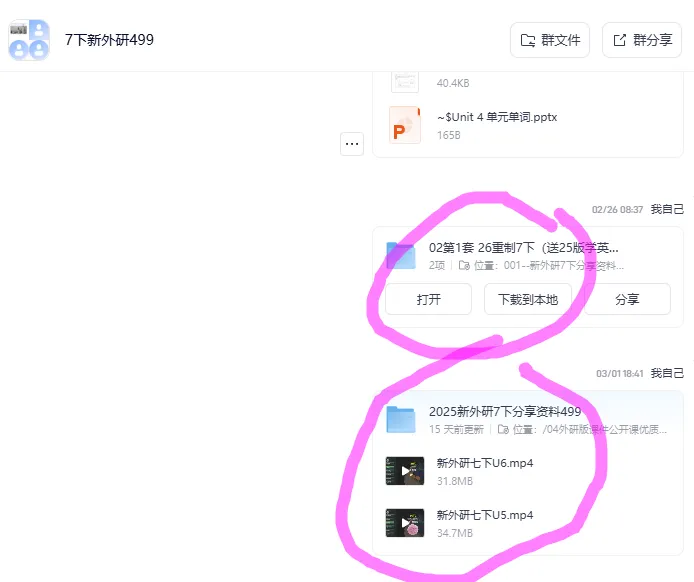Play the 新外研七下U6.mp4 video thumbnail
The width and height of the screenshot is (694, 582).
click(405, 471)
